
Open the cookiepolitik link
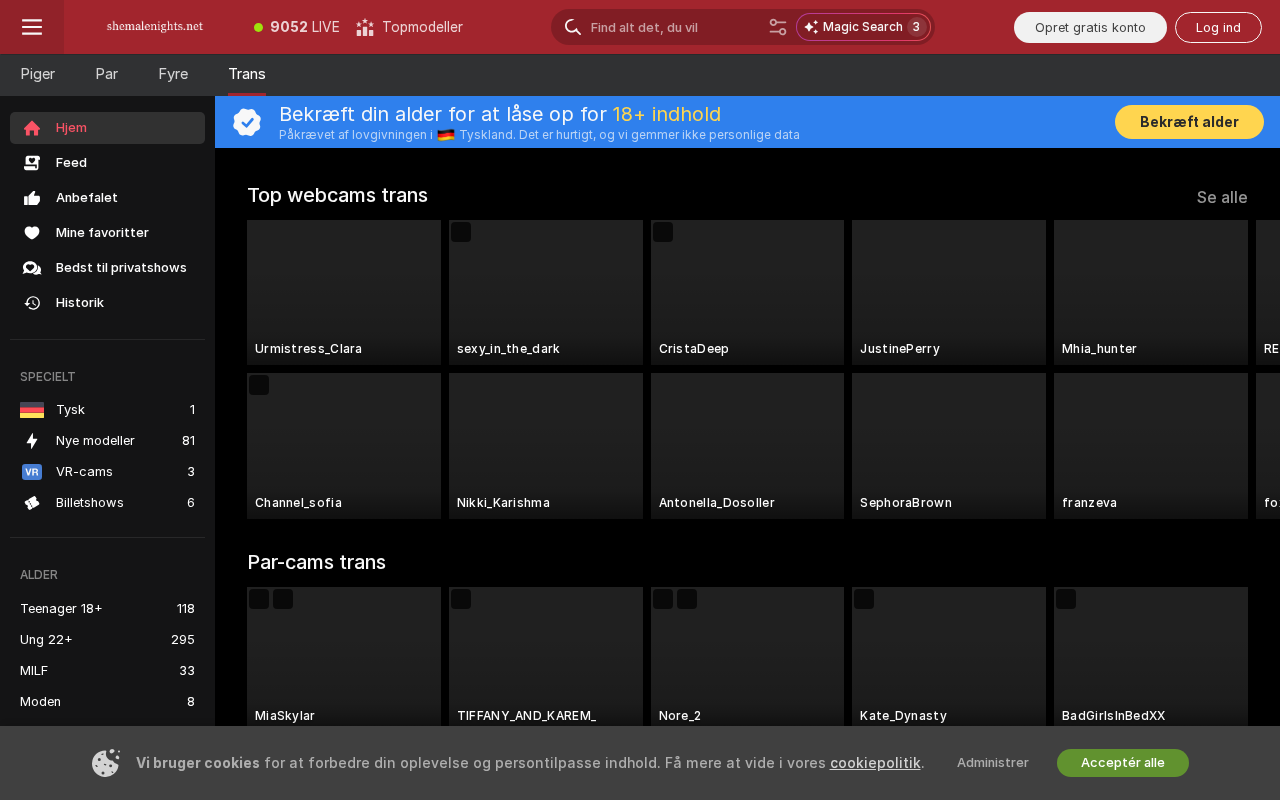pos(875,763)
